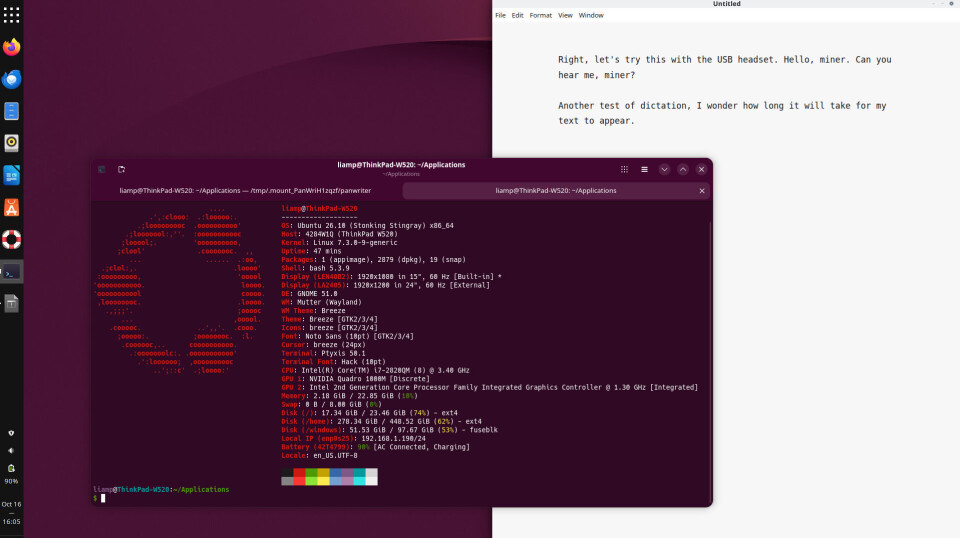Viewport: 960px width, 538px height.
Task: Maximize the terminal window with the up chevron
Action: click(x=683, y=170)
